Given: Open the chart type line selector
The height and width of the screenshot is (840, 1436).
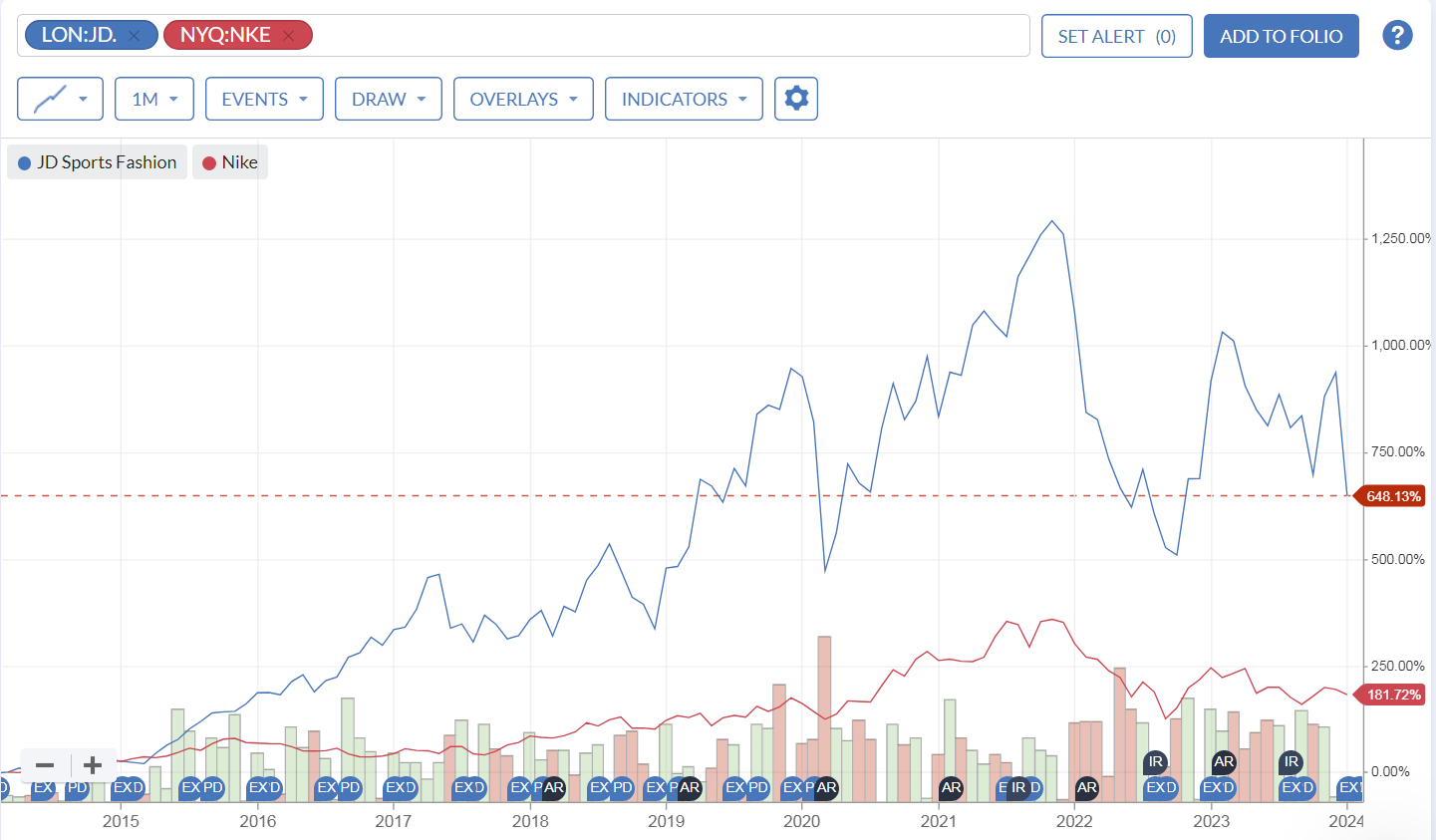Looking at the screenshot, I should [60, 99].
